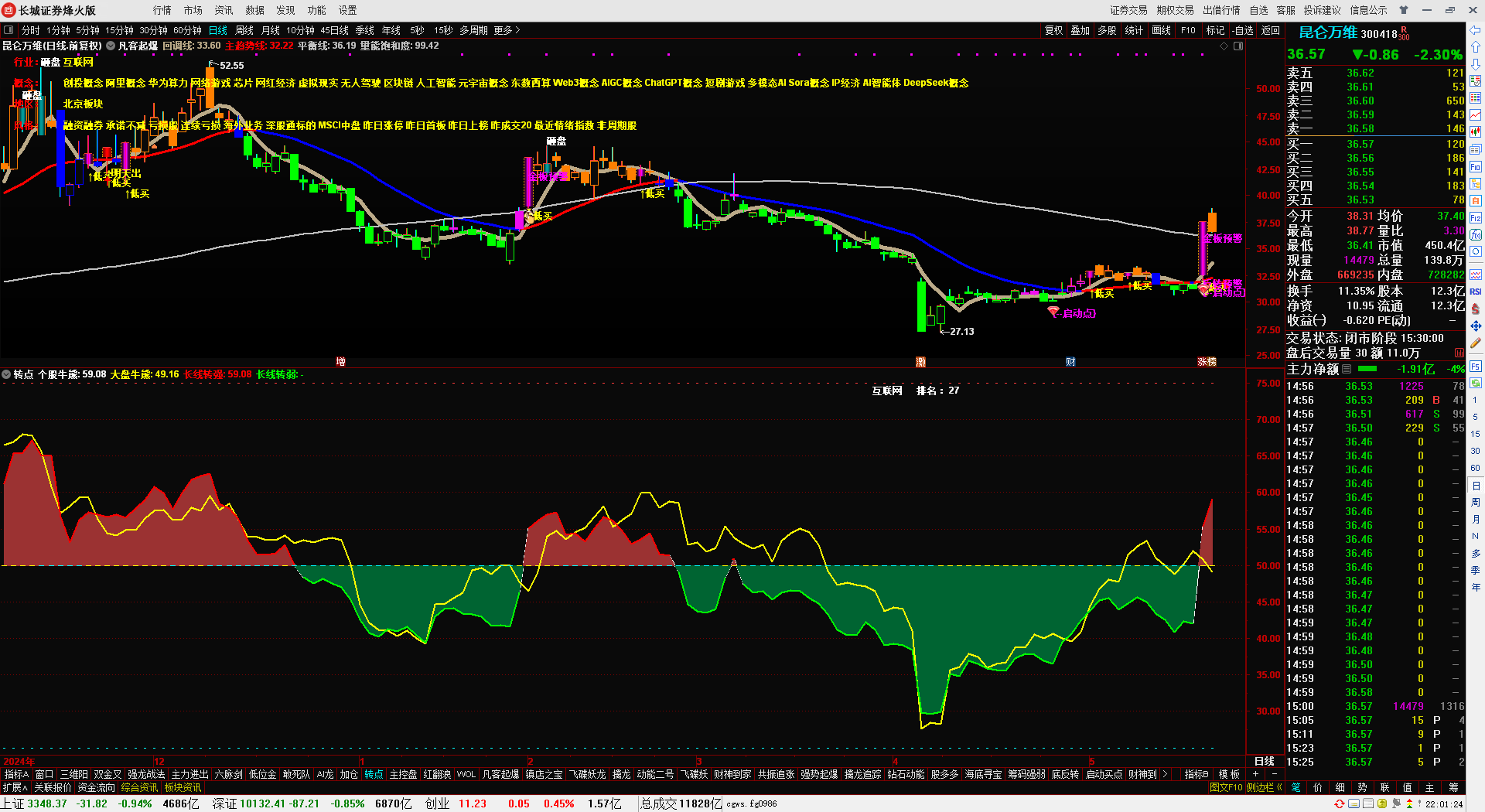Image resolution: width=1485 pixels, height=812 pixels.
Task: Open the candlestick chart sidebar icon
Action: [x=1475, y=132]
